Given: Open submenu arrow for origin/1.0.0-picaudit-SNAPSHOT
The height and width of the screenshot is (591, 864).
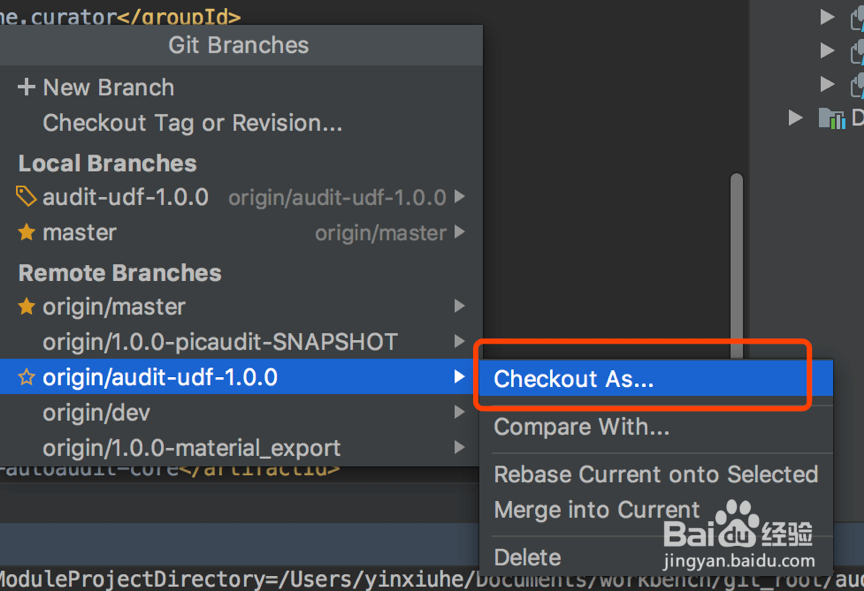Looking at the screenshot, I should click(x=460, y=341).
